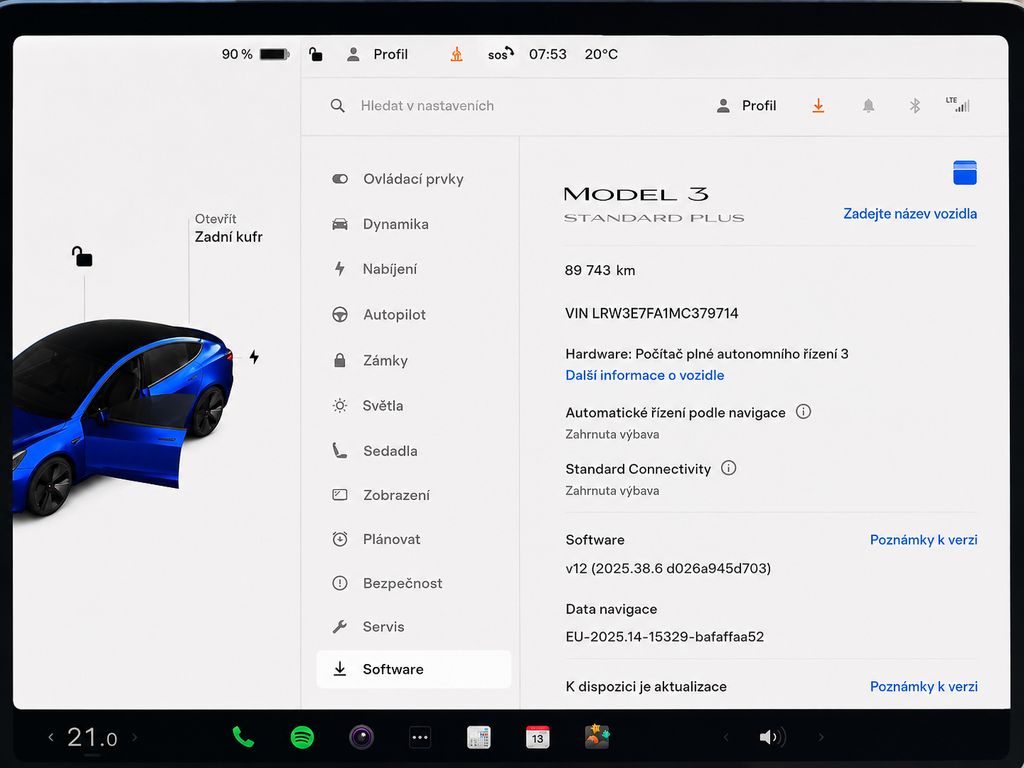Raise volume with right chevron
Image resolution: width=1024 pixels, height=768 pixels.
pos(821,737)
